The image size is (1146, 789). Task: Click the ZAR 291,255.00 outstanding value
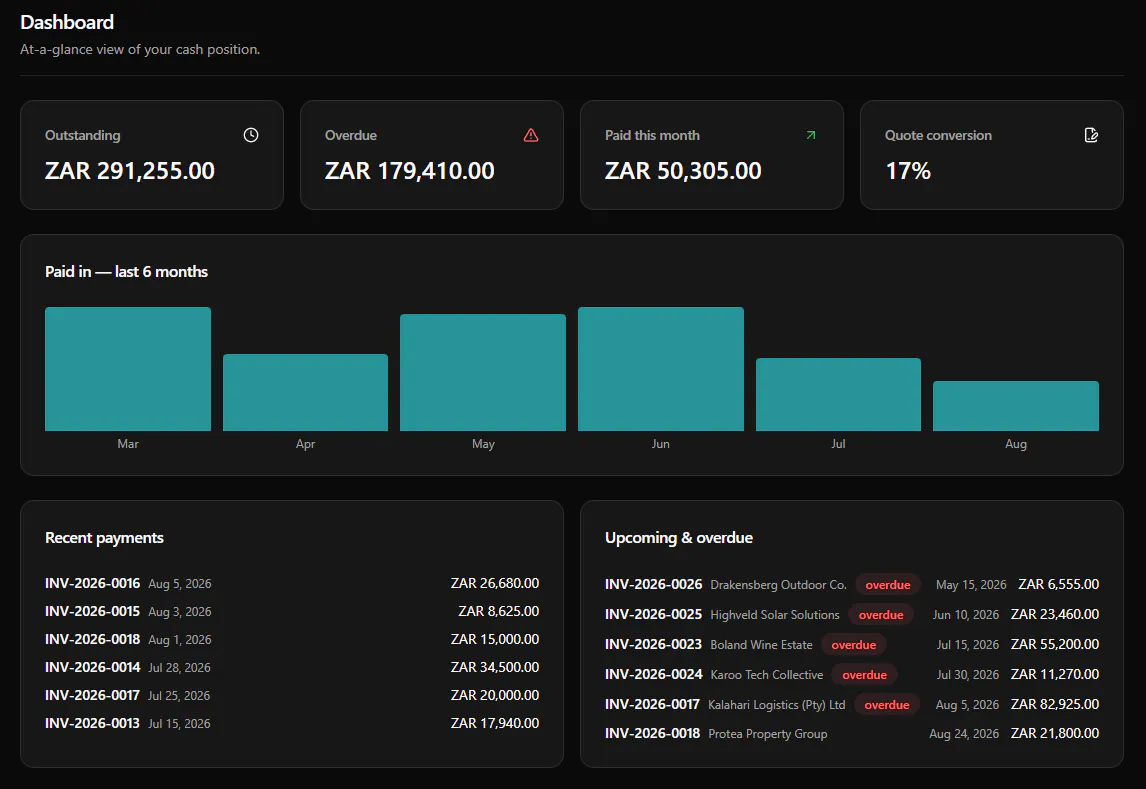[x=130, y=171]
